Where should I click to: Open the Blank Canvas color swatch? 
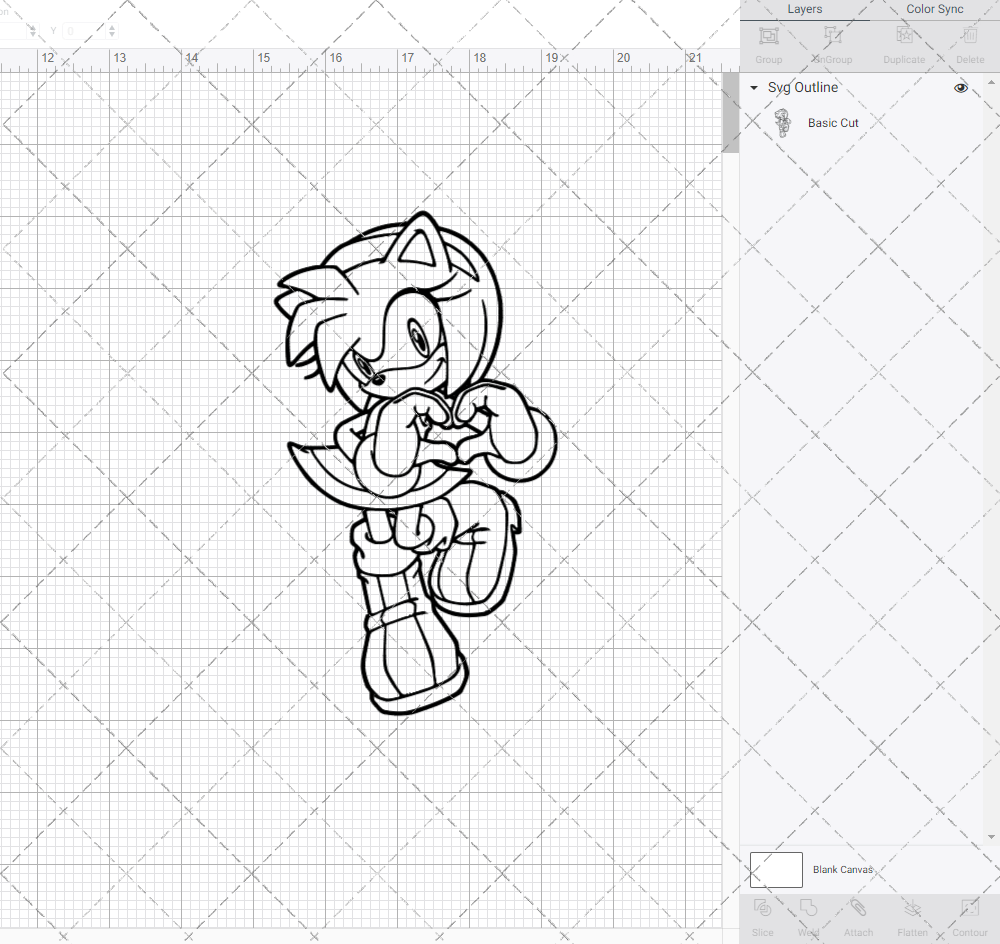tap(775, 869)
